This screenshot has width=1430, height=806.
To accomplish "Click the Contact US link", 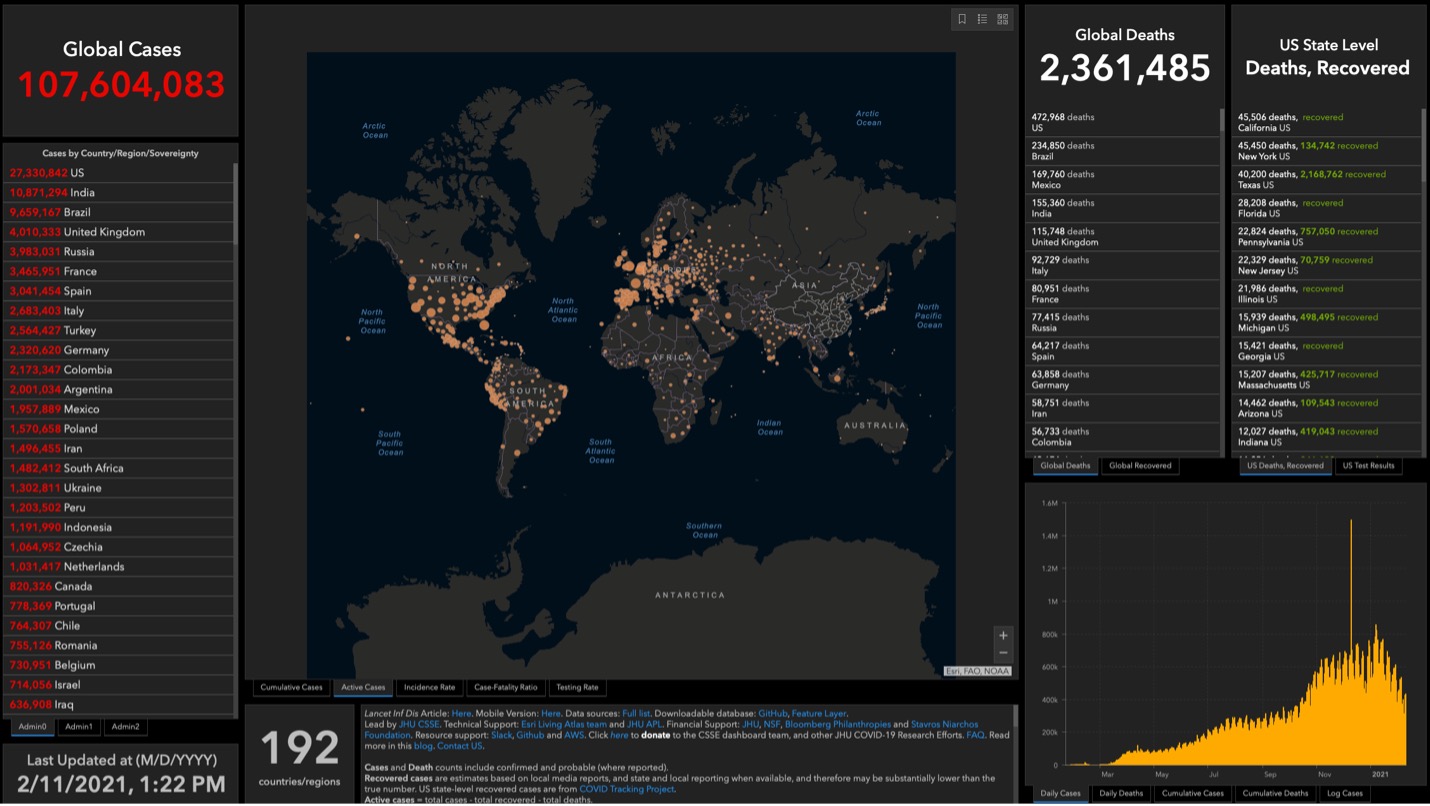I will [x=461, y=746].
